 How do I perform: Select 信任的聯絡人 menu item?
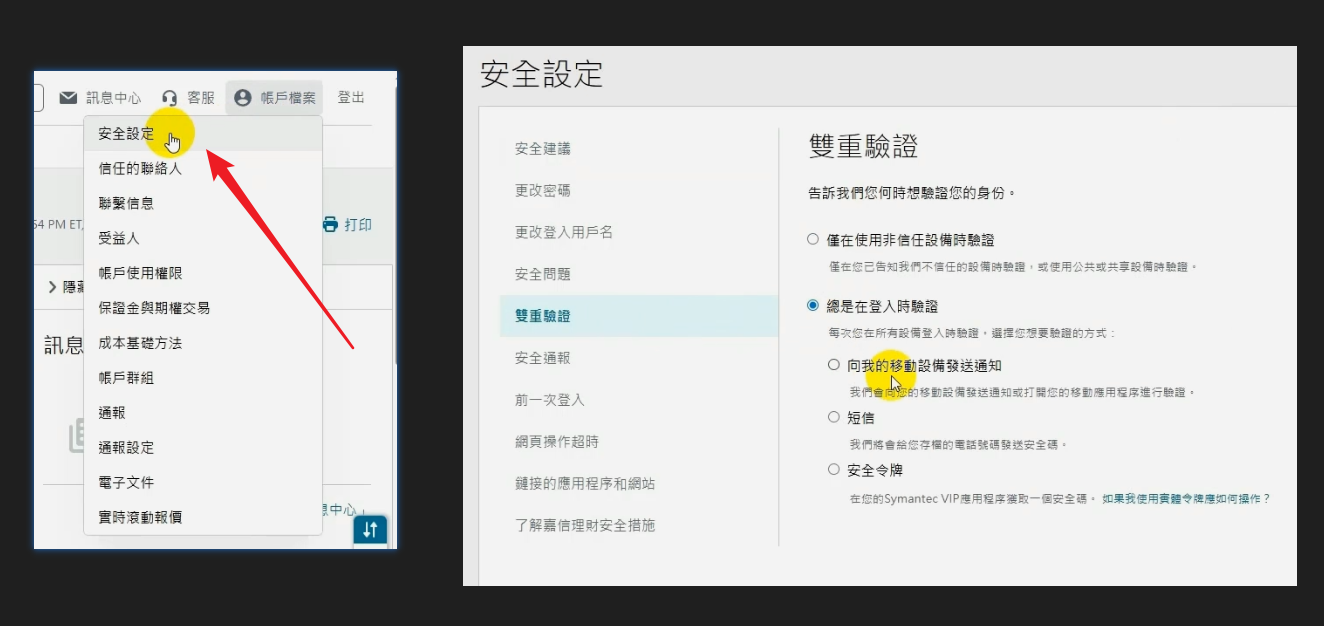point(203,168)
